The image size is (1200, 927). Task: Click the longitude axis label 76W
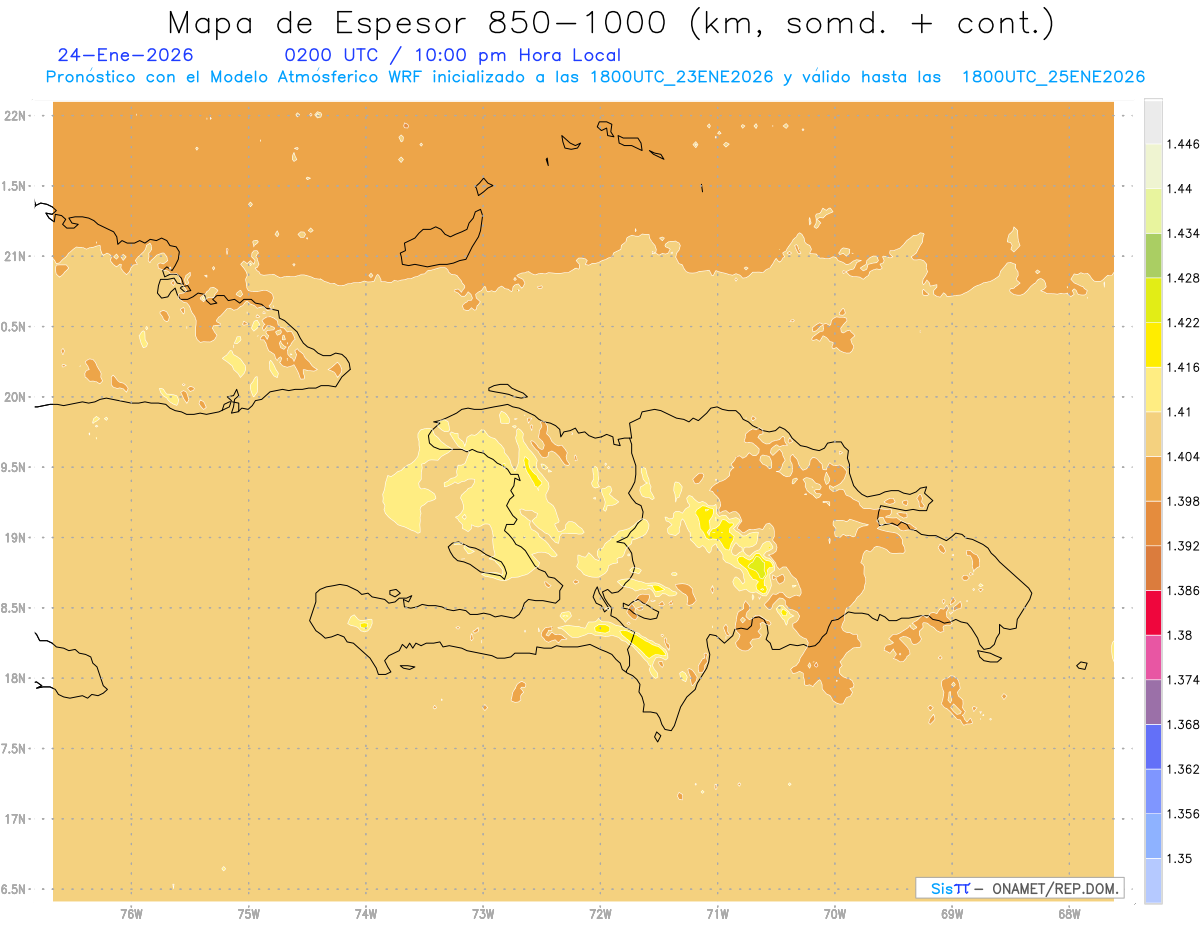[x=131, y=914]
